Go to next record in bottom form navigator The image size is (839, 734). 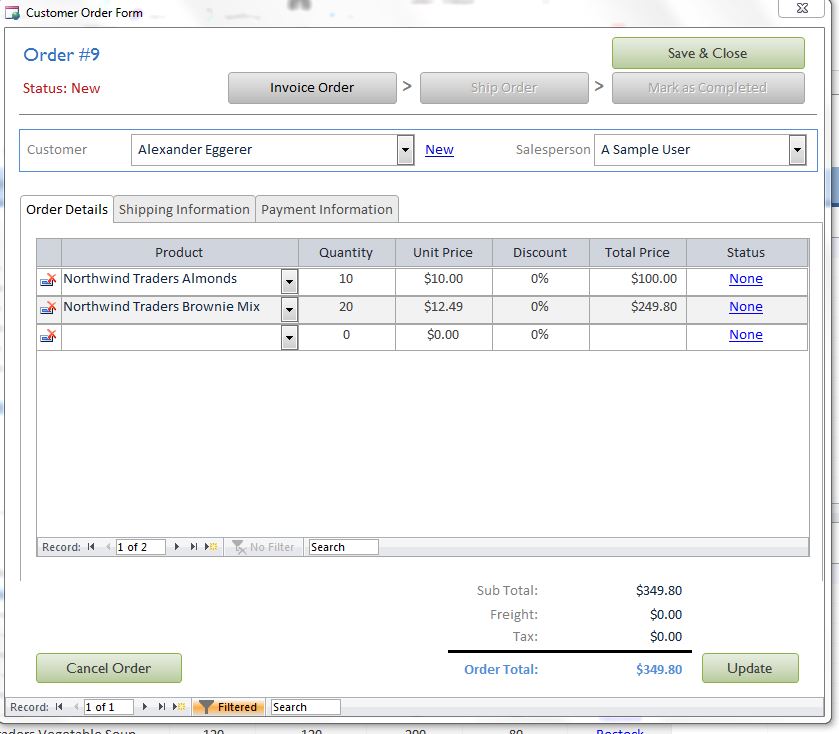144,707
